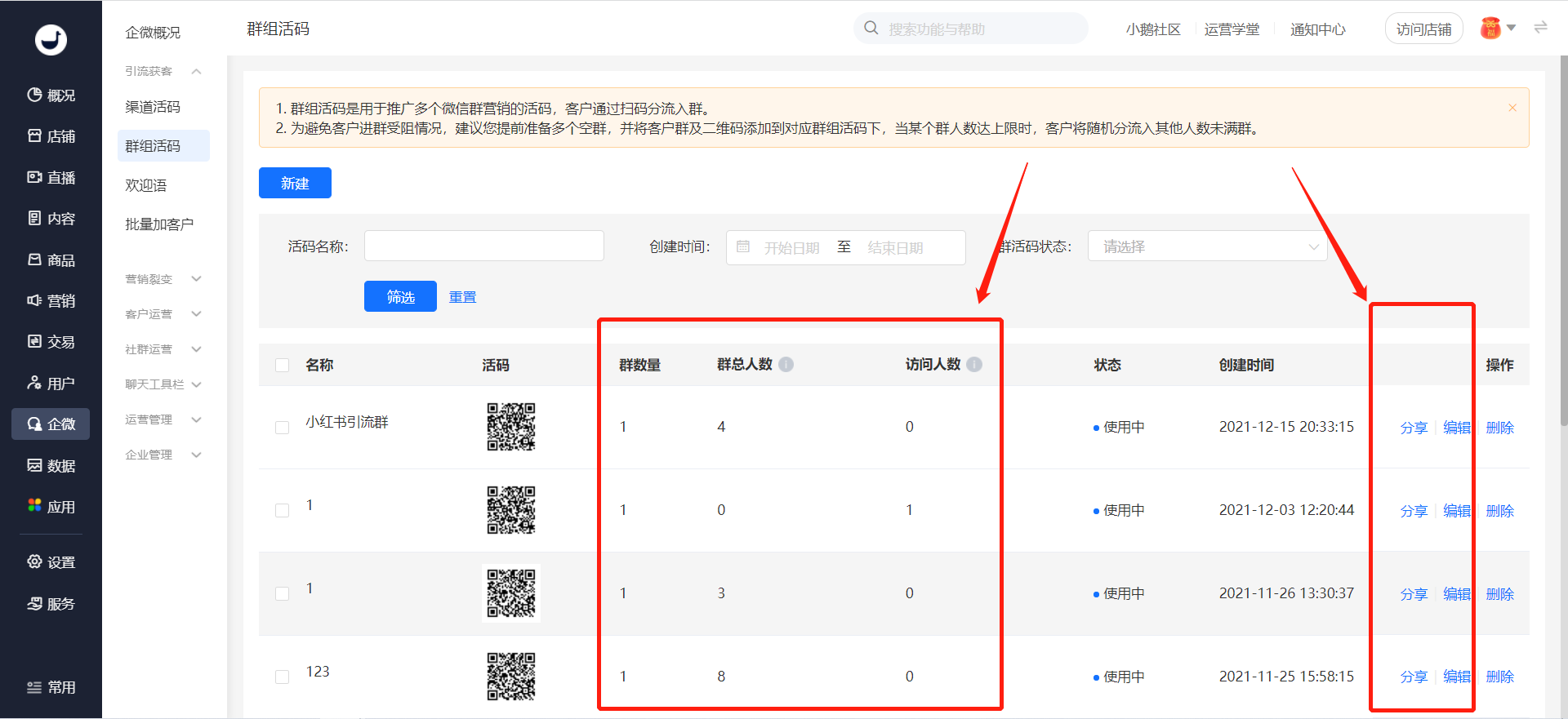Open the 用户 sidebar item
The image size is (1568, 719).
[x=51, y=383]
